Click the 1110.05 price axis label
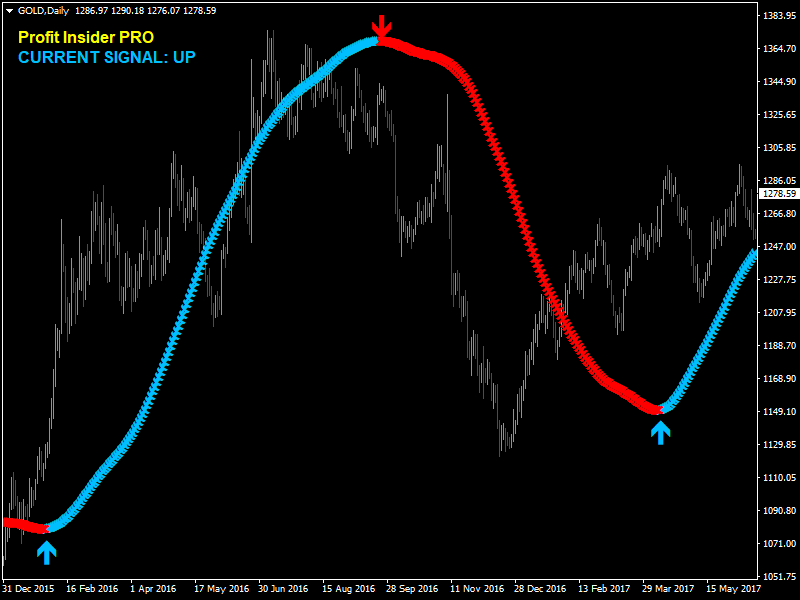 point(779,478)
